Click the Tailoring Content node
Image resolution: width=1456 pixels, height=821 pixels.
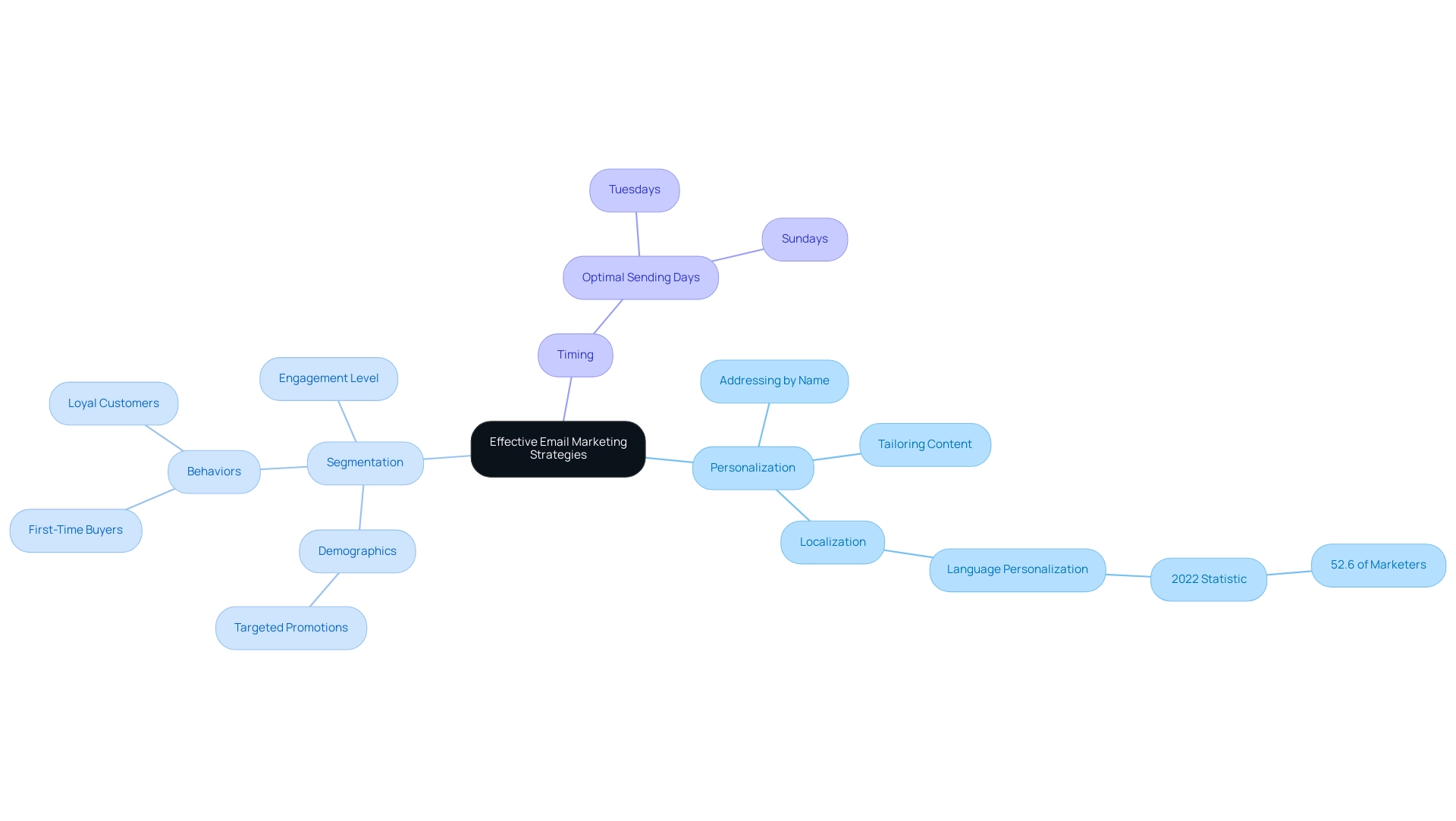[x=924, y=444]
